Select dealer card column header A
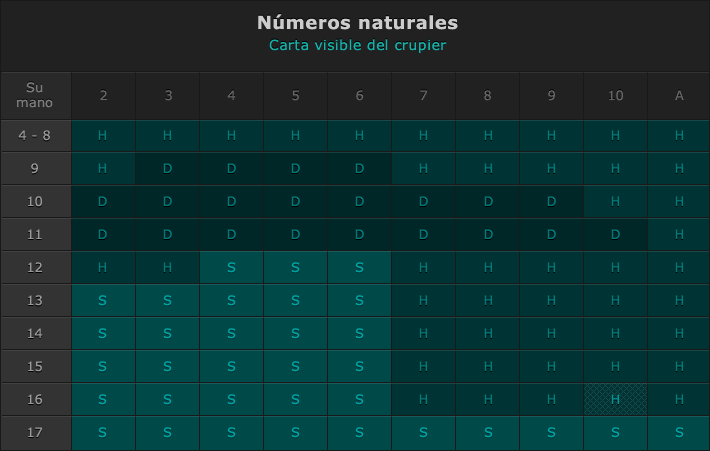This screenshot has width=710, height=451. (679, 96)
